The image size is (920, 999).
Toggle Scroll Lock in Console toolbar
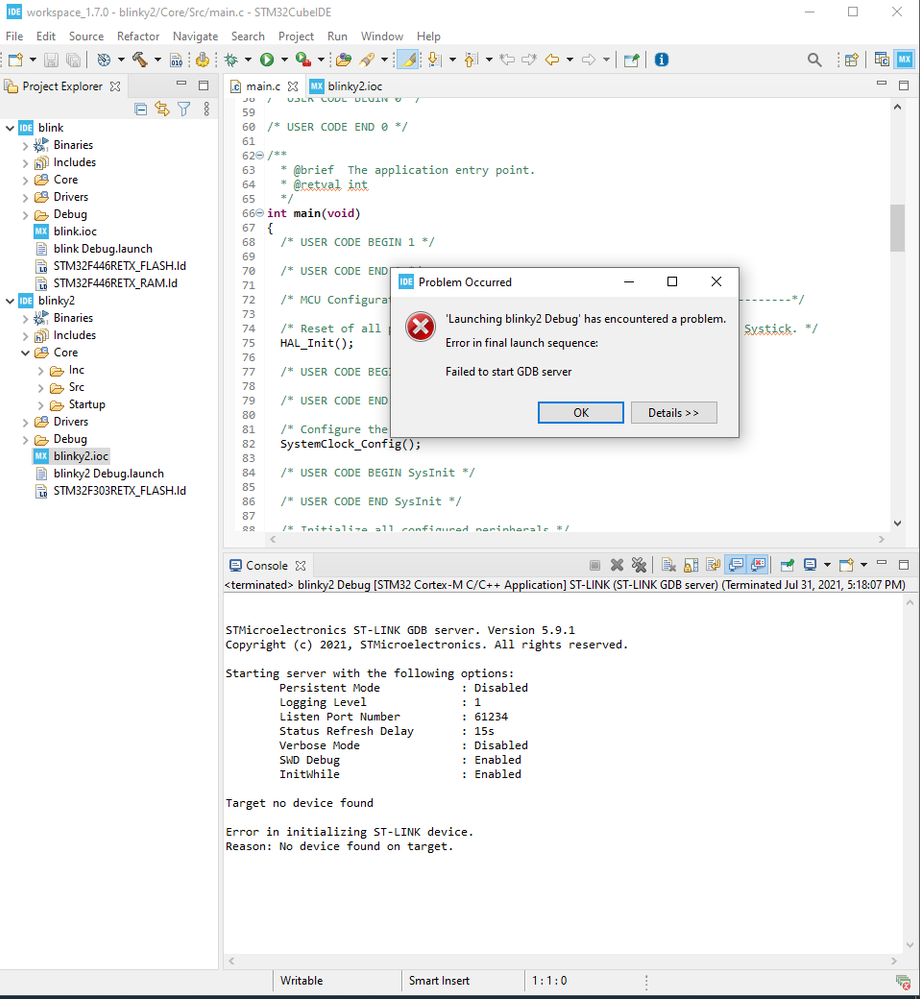click(x=691, y=565)
